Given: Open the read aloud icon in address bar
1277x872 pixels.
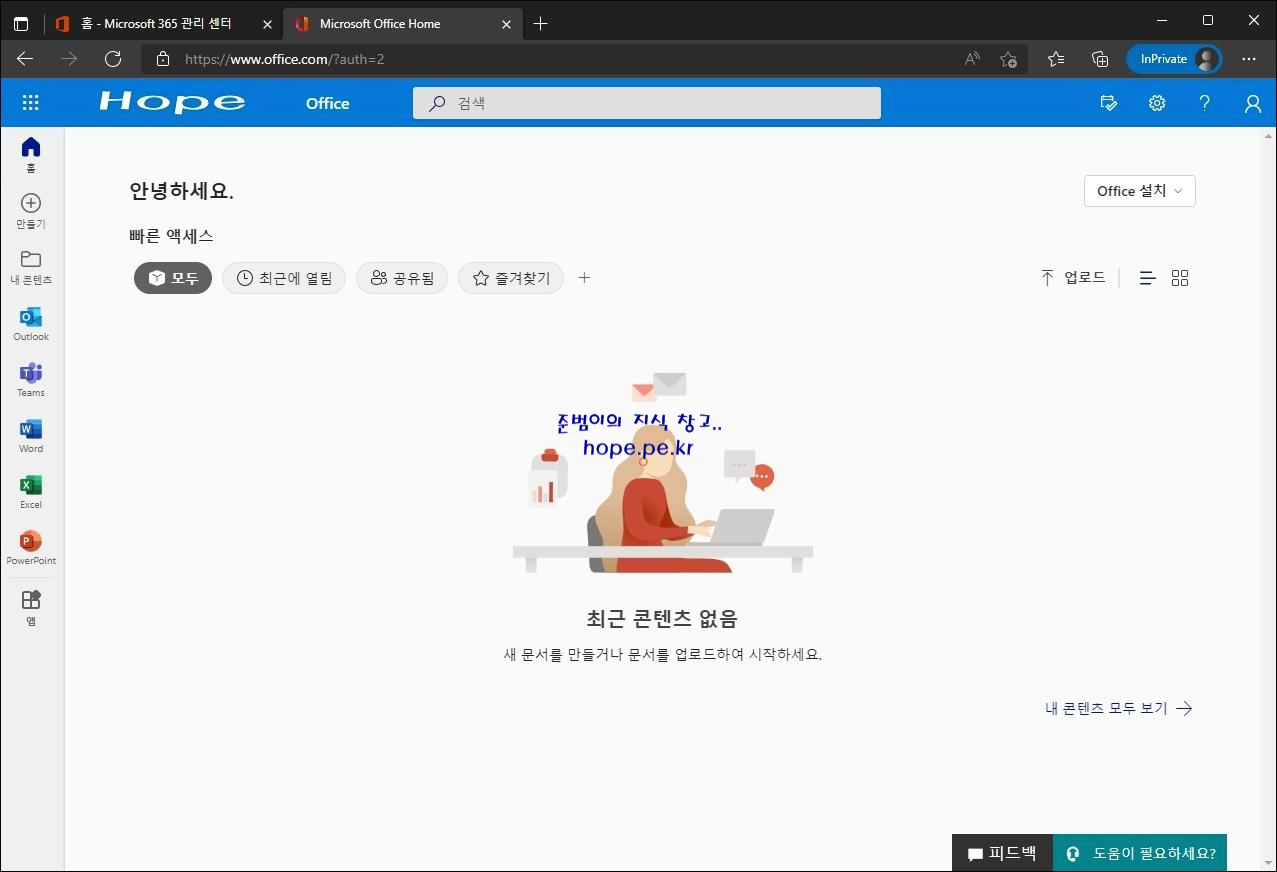Looking at the screenshot, I should 972,59.
